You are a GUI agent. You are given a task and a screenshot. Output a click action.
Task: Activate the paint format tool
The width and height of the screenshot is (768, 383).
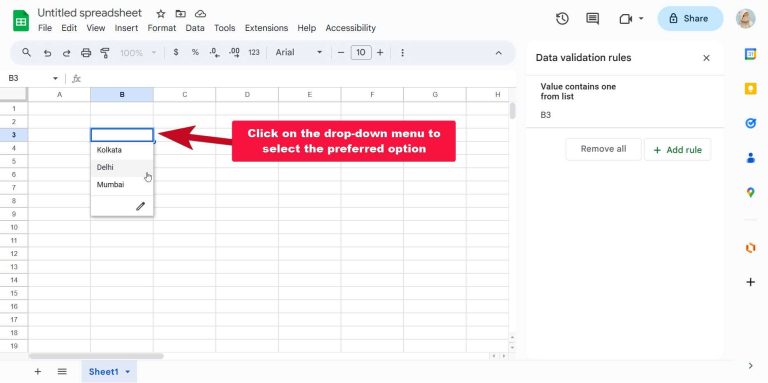[x=105, y=52]
